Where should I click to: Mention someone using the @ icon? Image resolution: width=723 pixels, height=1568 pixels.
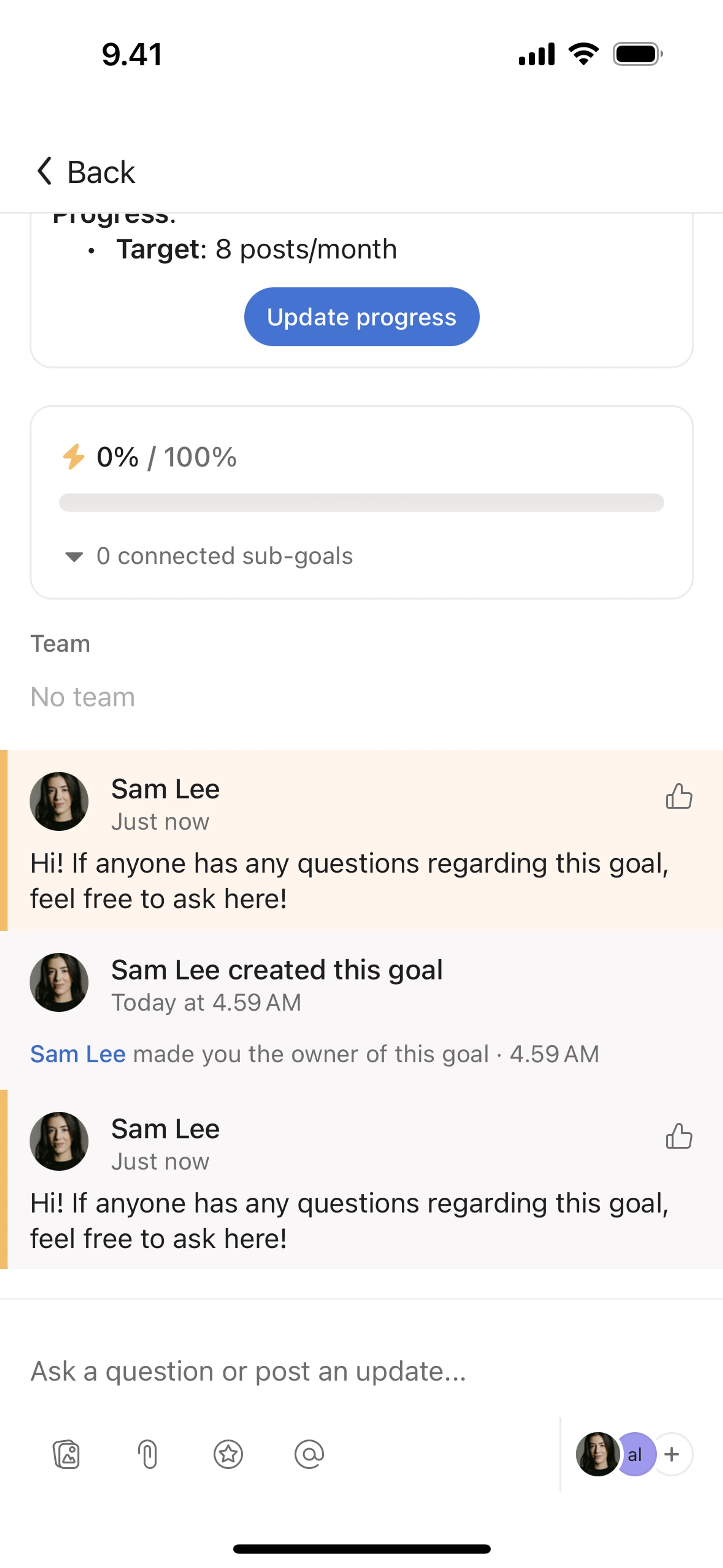point(309,1454)
